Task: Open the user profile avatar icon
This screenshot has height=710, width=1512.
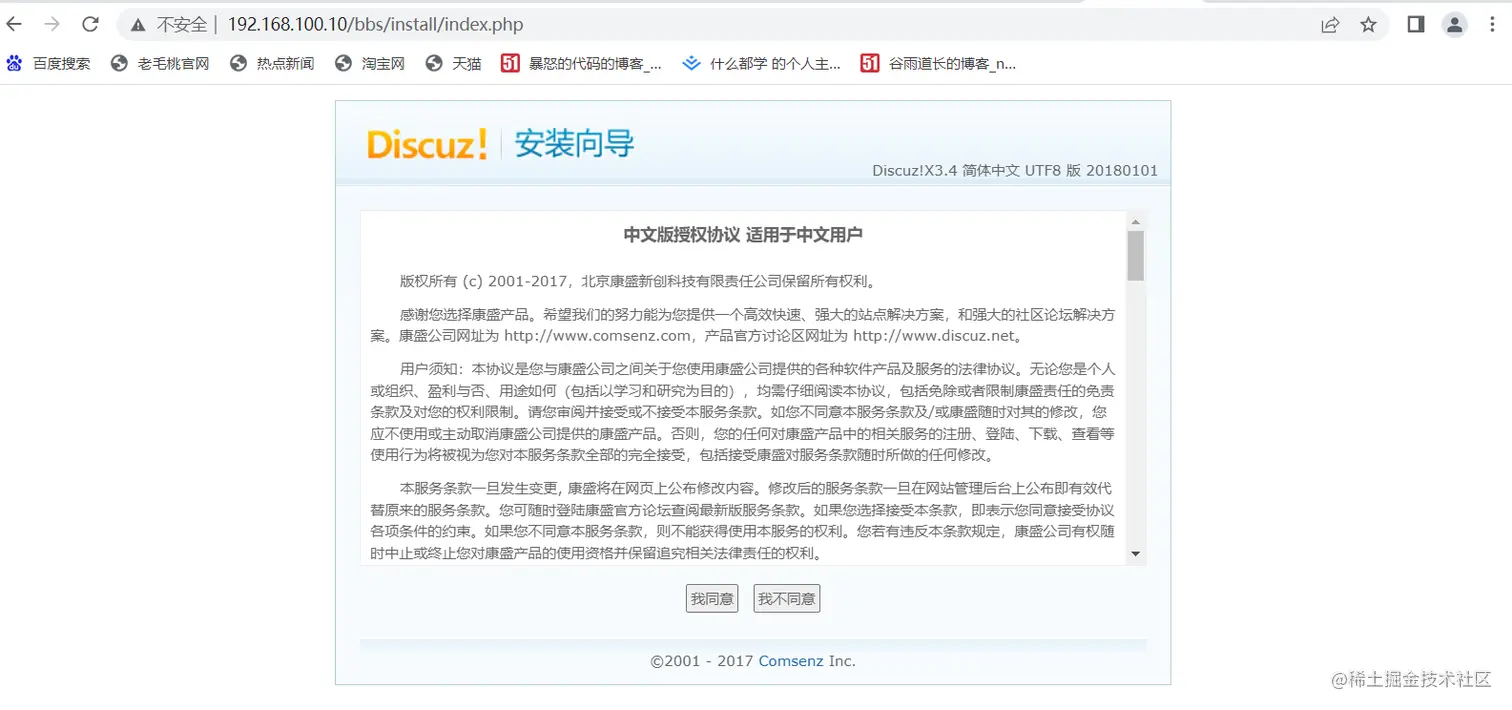Action: 1454,24
